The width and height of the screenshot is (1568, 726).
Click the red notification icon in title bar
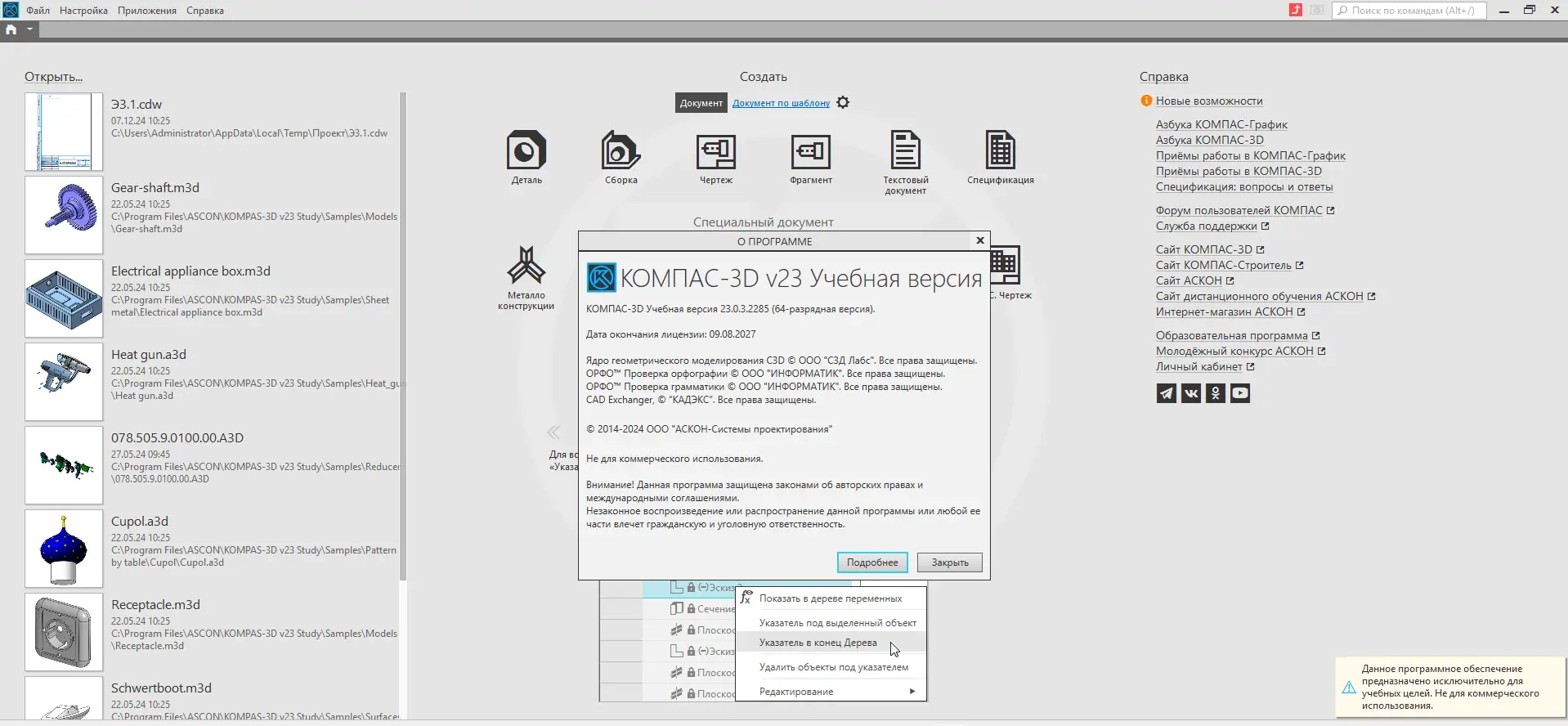pos(1296,10)
